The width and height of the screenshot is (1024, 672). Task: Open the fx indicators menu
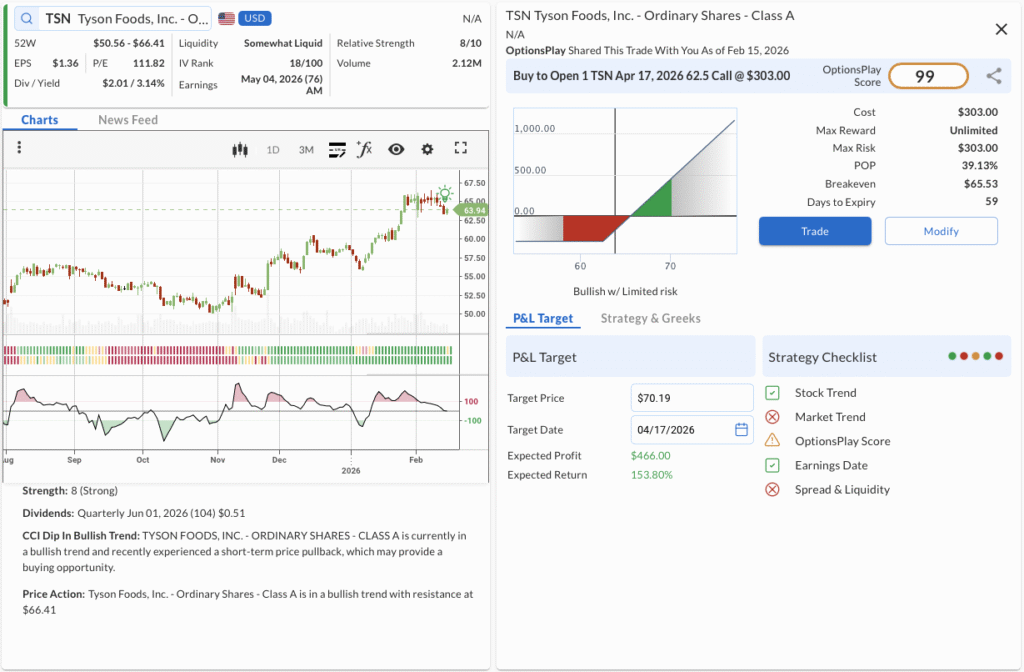coord(365,149)
